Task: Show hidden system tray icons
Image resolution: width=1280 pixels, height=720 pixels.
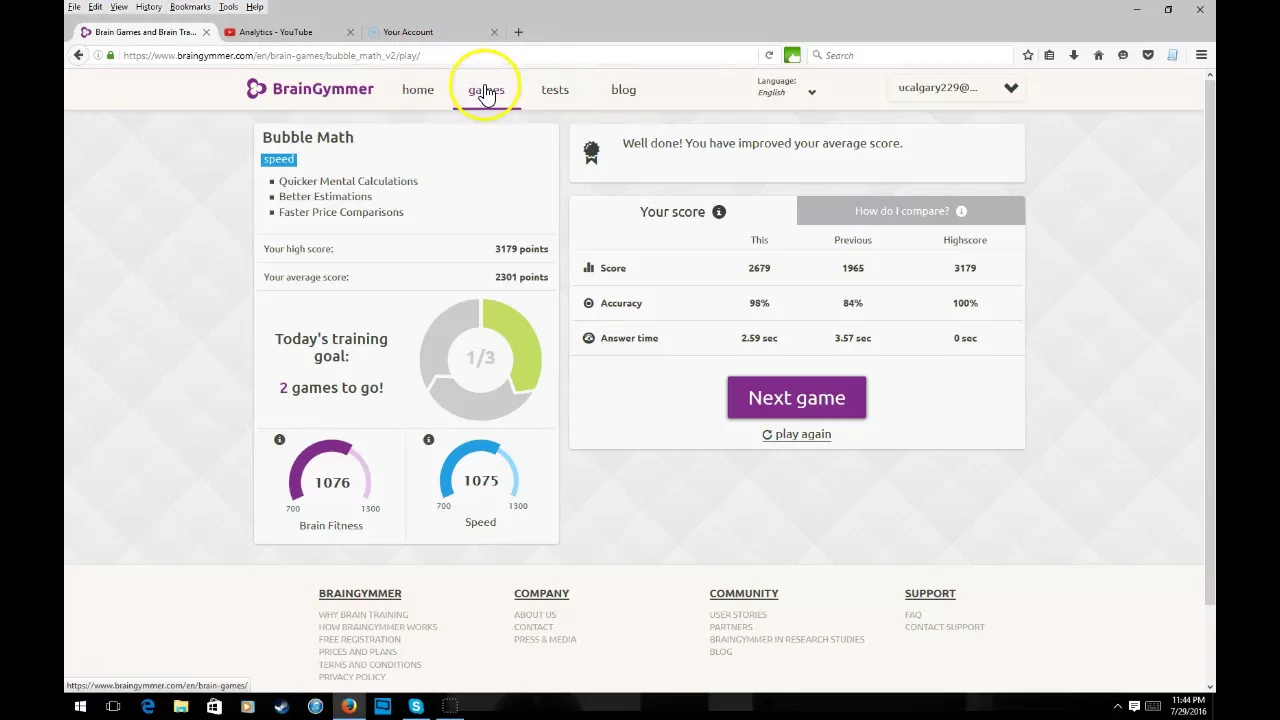Action: (1118, 707)
